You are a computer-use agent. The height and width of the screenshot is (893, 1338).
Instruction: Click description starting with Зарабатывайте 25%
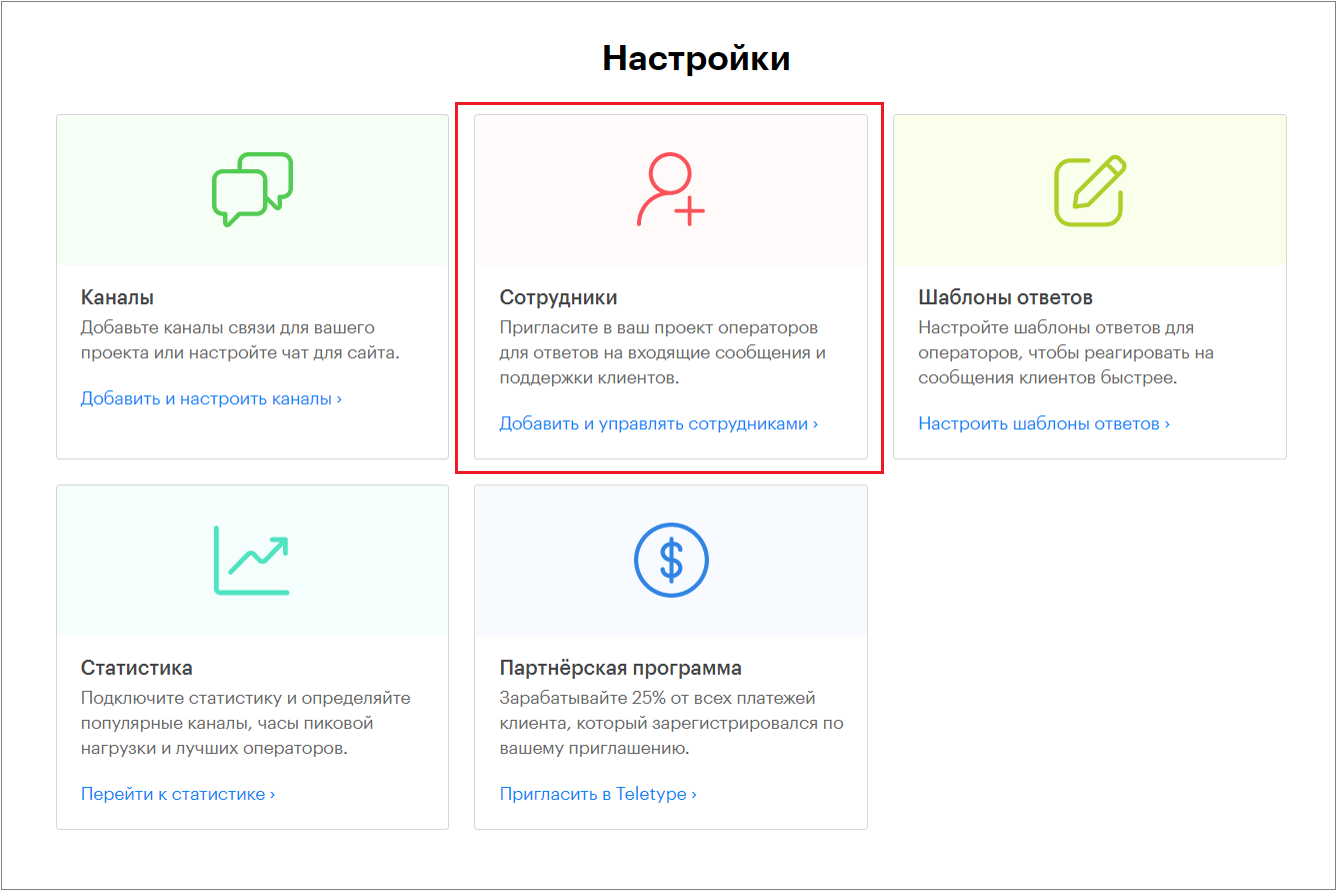[671, 723]
